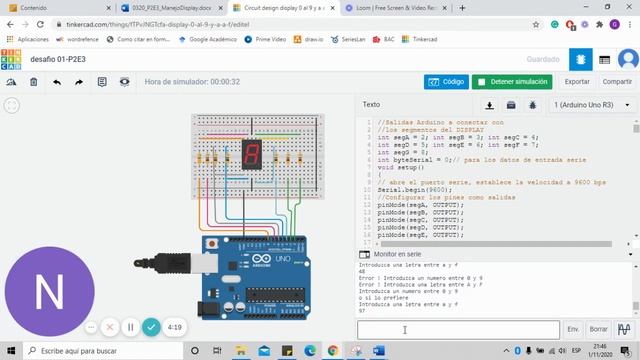Open the Google Académico bookmark
Image resolution: width=640 pixels, height=360 pixels.
click(x=208, y=39)
